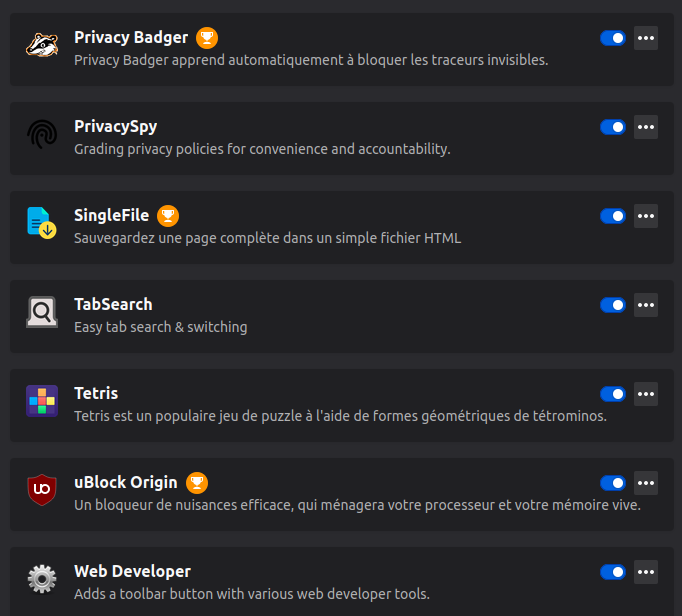Open the more options menu for PrivacySpy

pos(646,127)
